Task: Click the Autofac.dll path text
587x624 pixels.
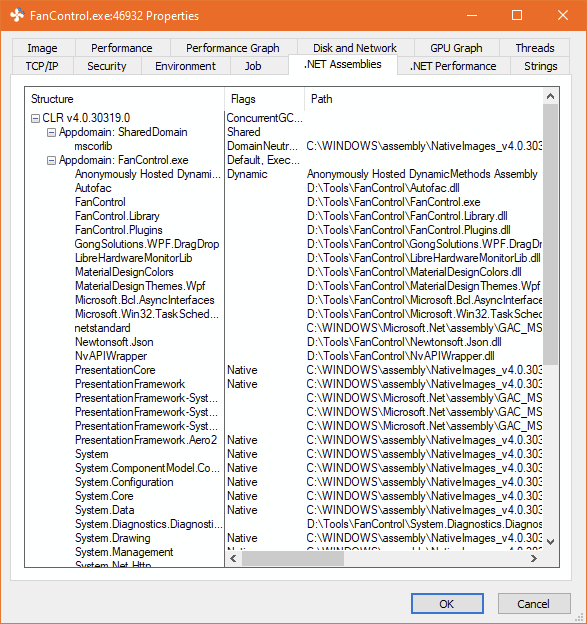Action: 383,188
